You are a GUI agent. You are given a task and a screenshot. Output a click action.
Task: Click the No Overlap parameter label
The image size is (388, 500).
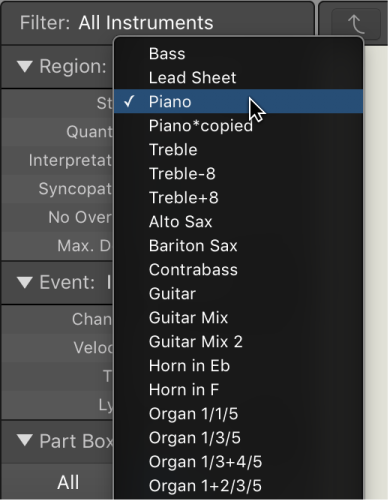click(x=80, y=217)
